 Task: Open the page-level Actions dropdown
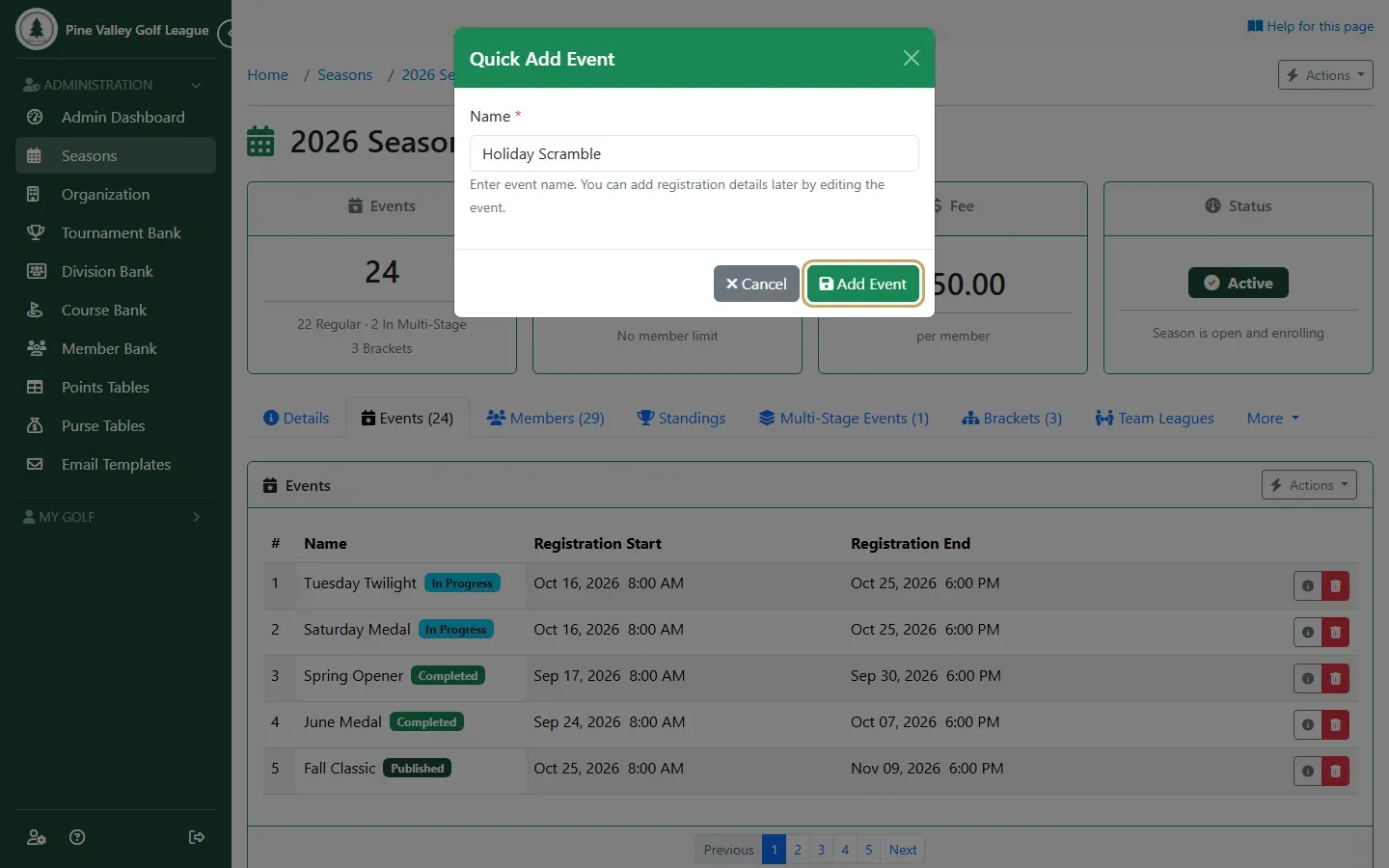coord(1325,74)
